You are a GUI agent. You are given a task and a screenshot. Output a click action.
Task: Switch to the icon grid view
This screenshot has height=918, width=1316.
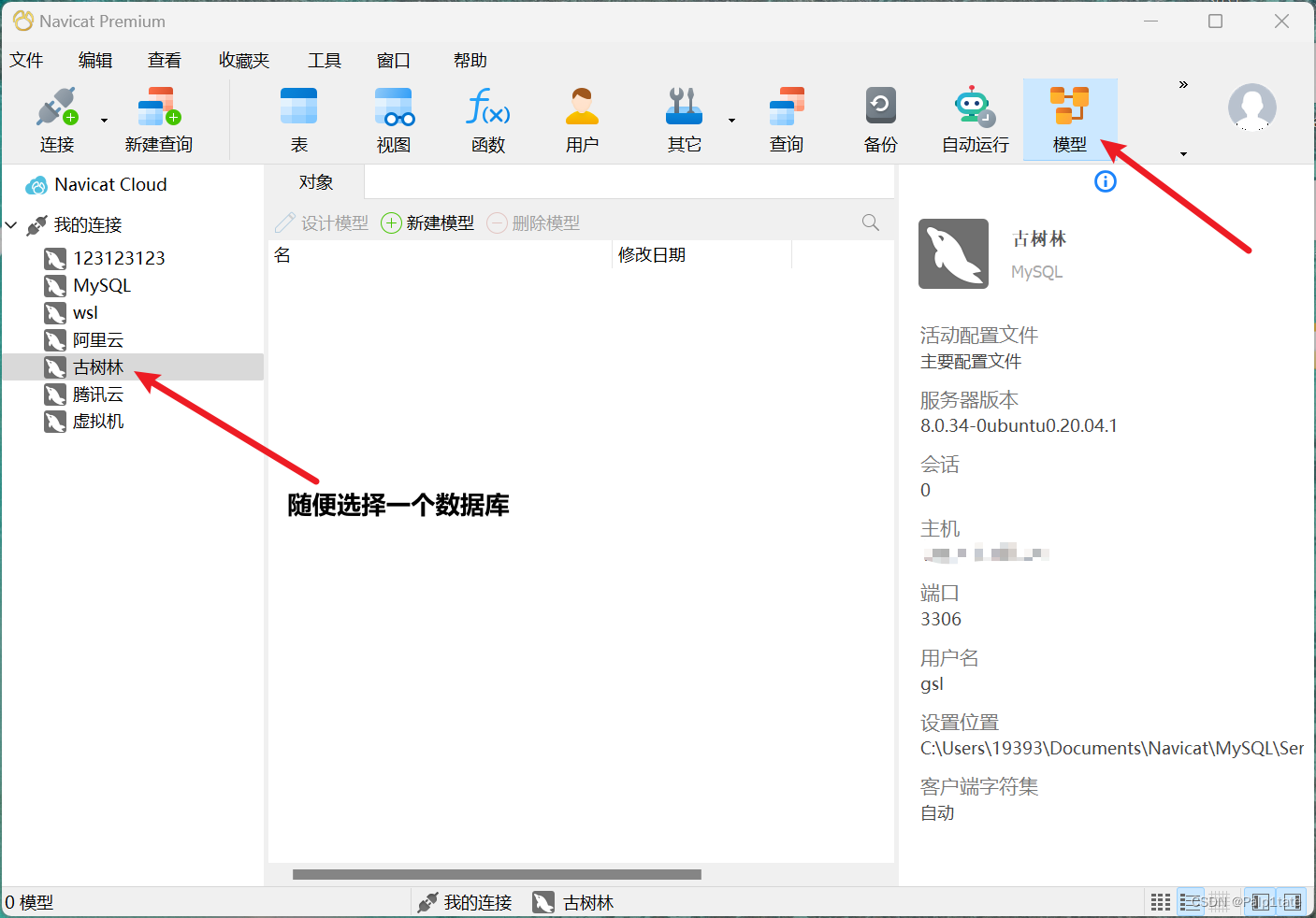(1161, 902)
